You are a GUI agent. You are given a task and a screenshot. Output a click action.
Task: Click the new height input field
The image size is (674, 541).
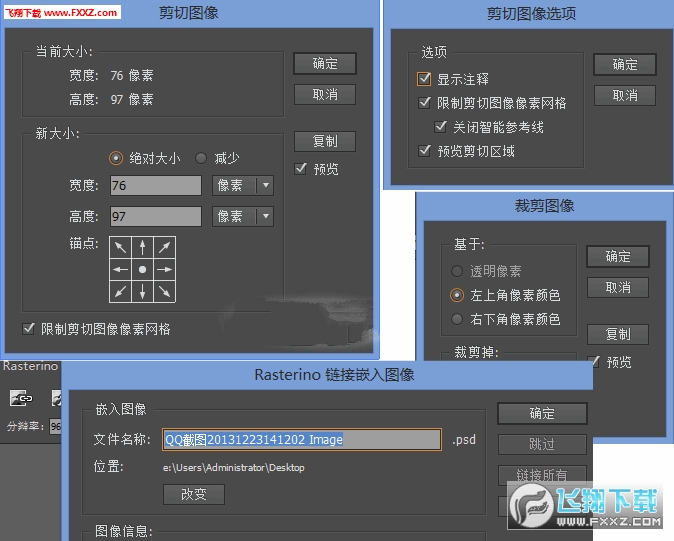click(x=156, y=217)
